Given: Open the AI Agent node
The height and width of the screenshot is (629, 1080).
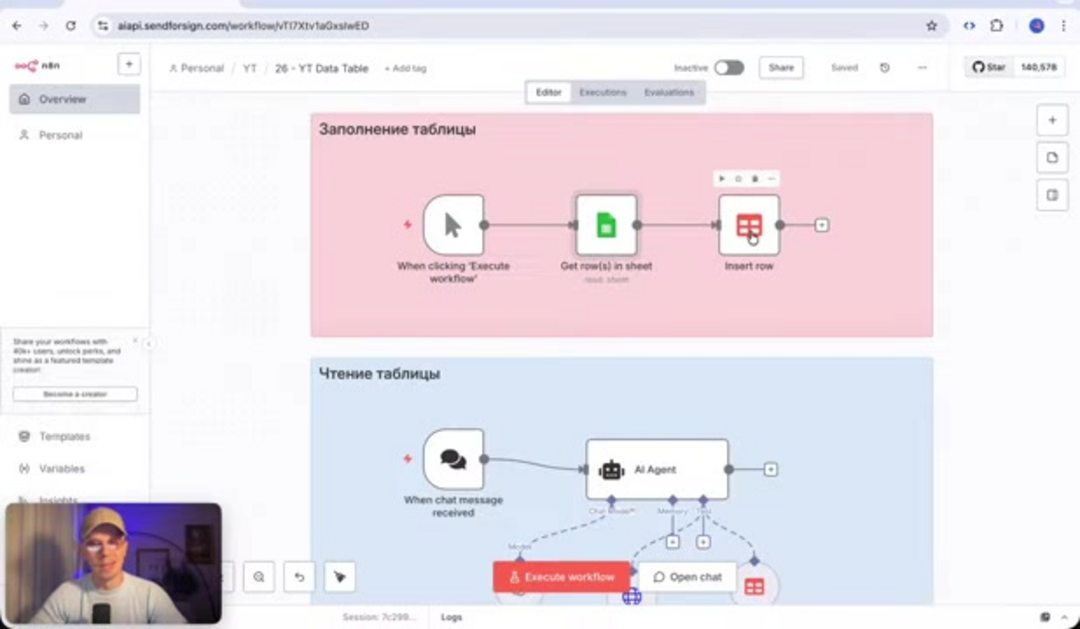Looking at the screenshot, I should pyautogui.click(x=656, y=469).
